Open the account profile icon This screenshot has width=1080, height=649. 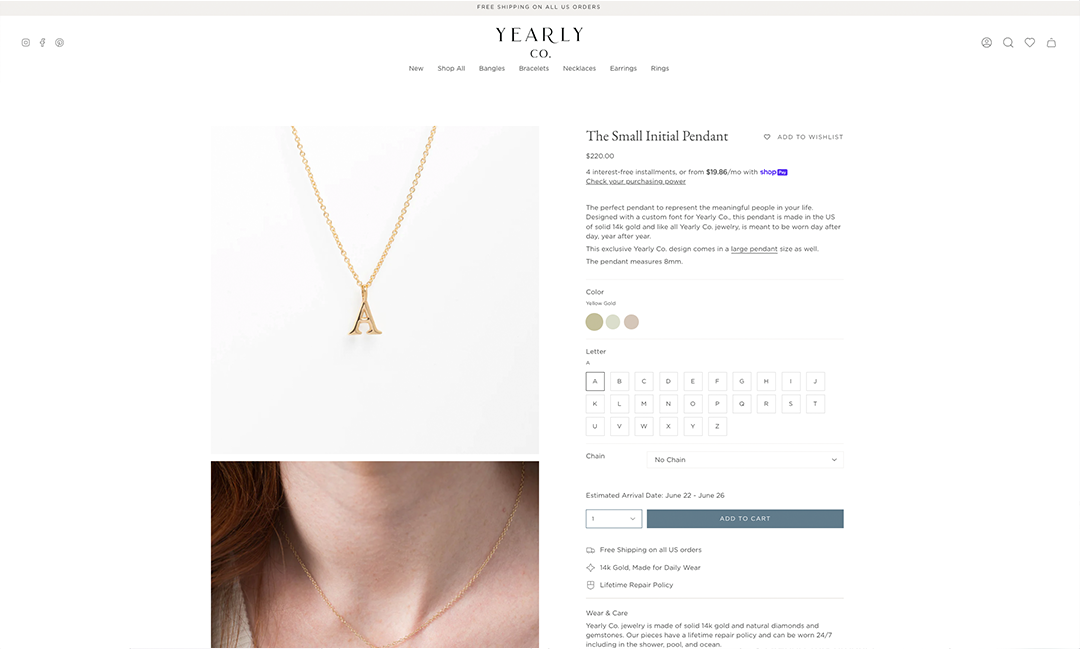coord(986,43)
